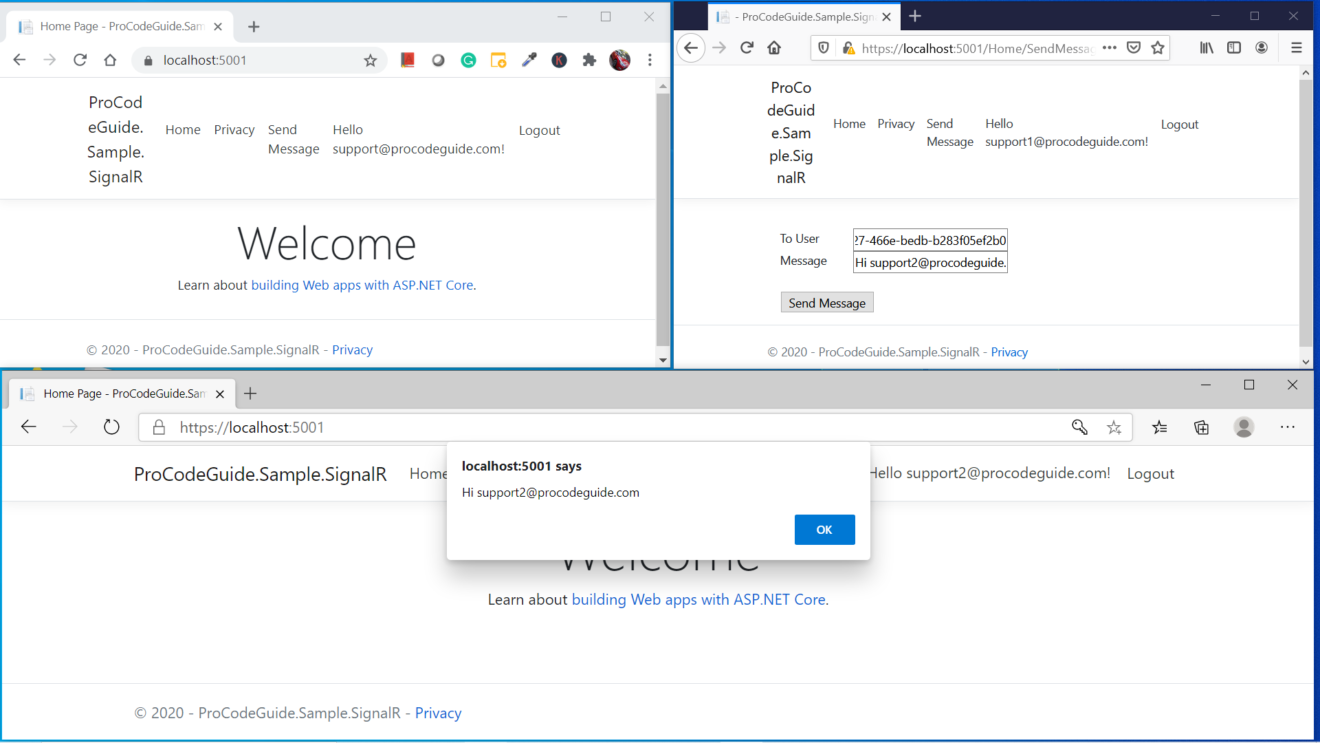Open Firefox page actions ellipsis menu
This screenshot has height=743, width=1320.
coord(1110,47)
